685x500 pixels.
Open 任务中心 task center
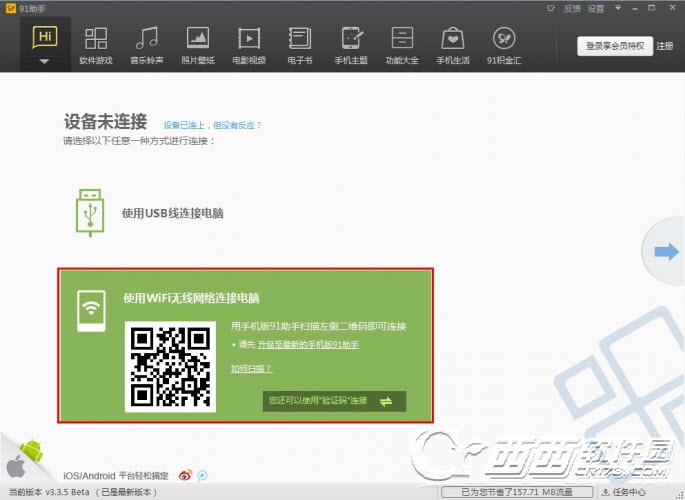[x=624, y=492]
